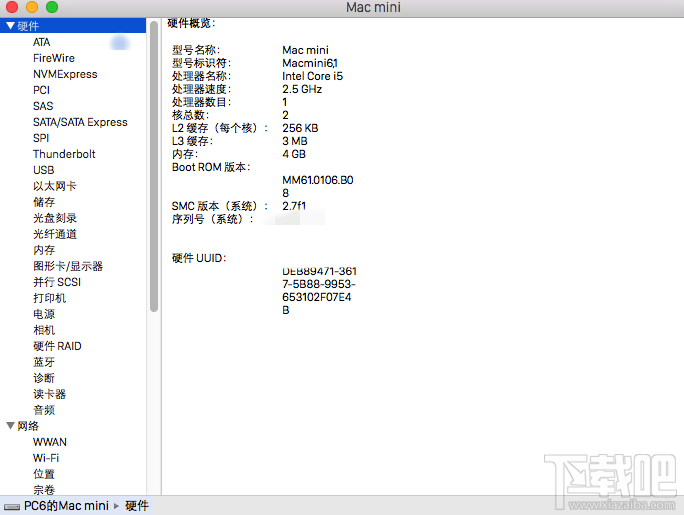
Task: Select 读卡器 card reader entry
Action: click(50, 394)
